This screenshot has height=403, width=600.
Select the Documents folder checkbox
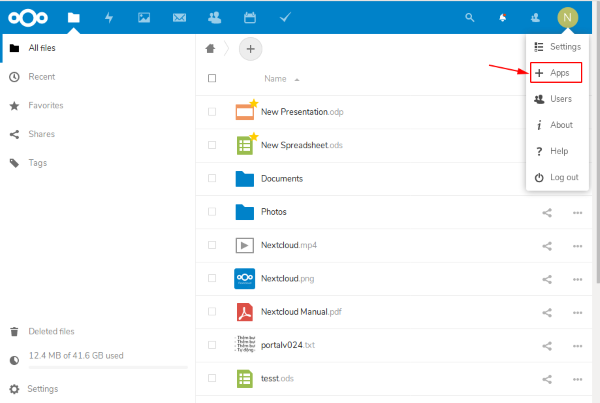click(x=212, y=179)
